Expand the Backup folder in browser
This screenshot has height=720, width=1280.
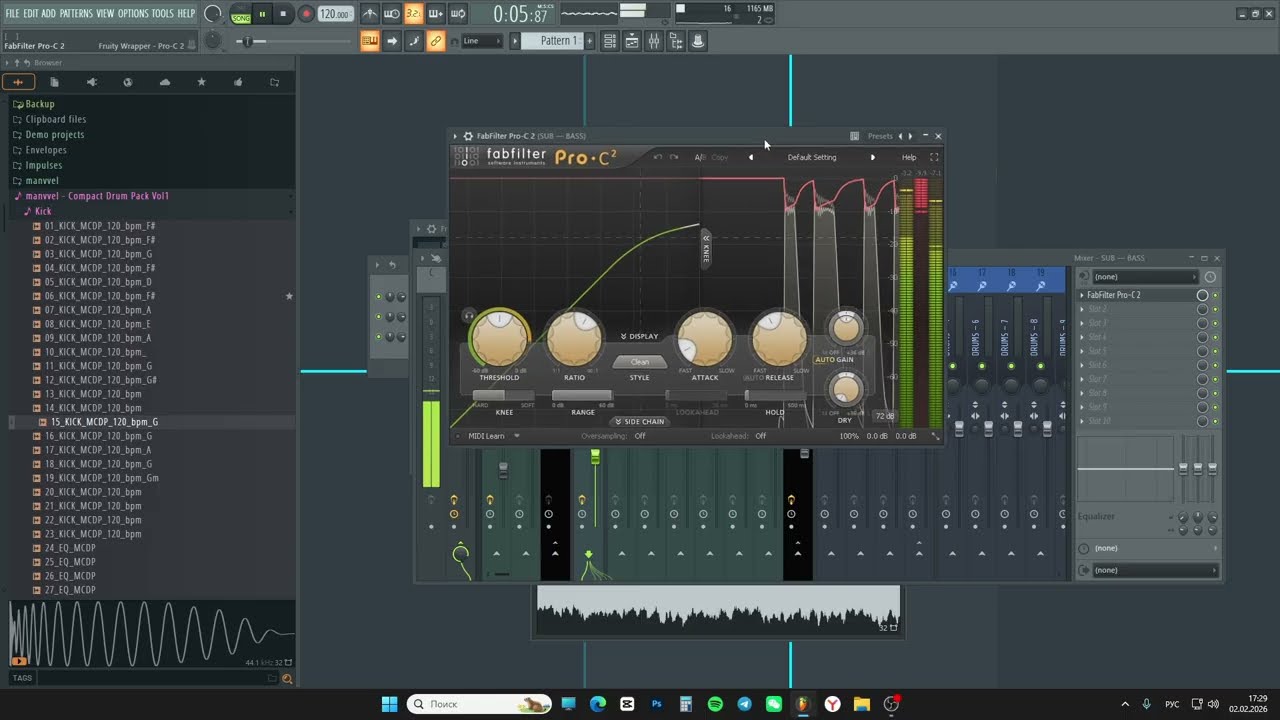pos(40,104)
